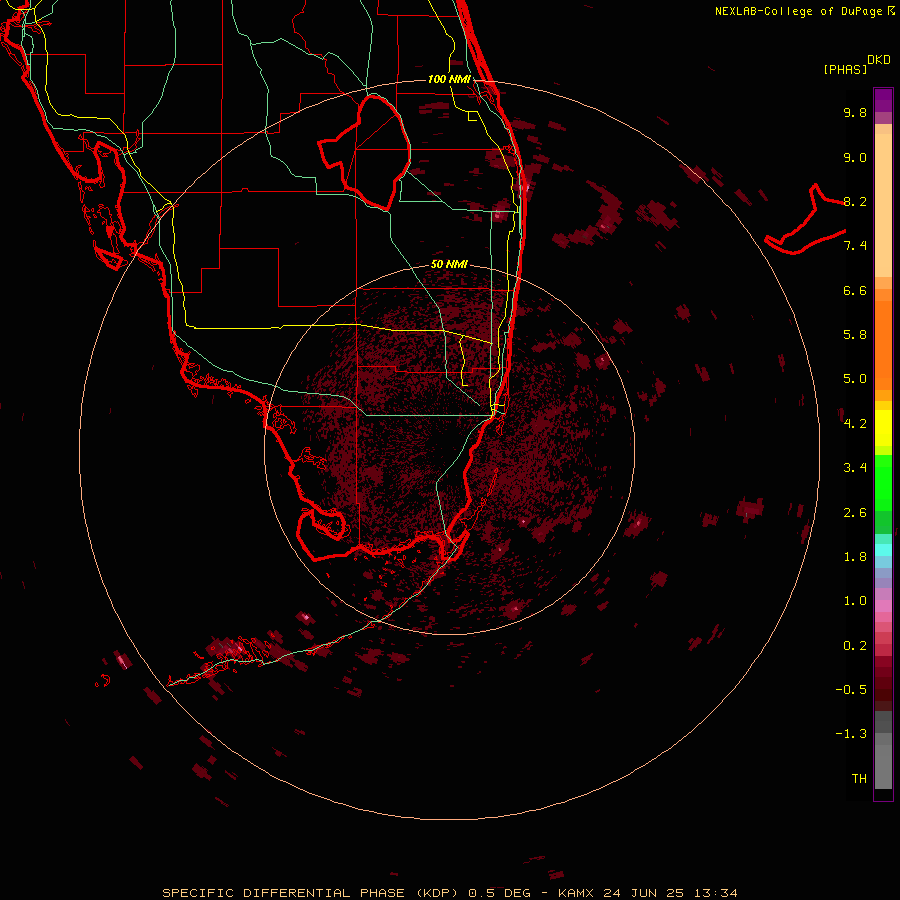Click the 9.0 scale label
The width and height of the screenshot is (900, 900).
pyautogui.click(x=855, y=157)
